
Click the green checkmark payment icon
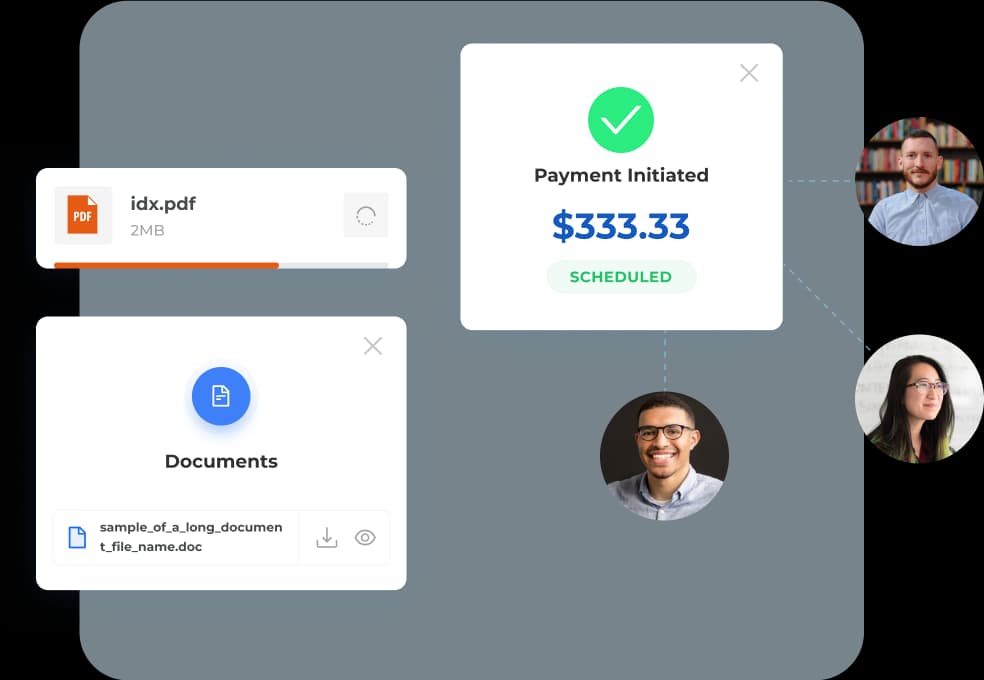click(621, 120)
